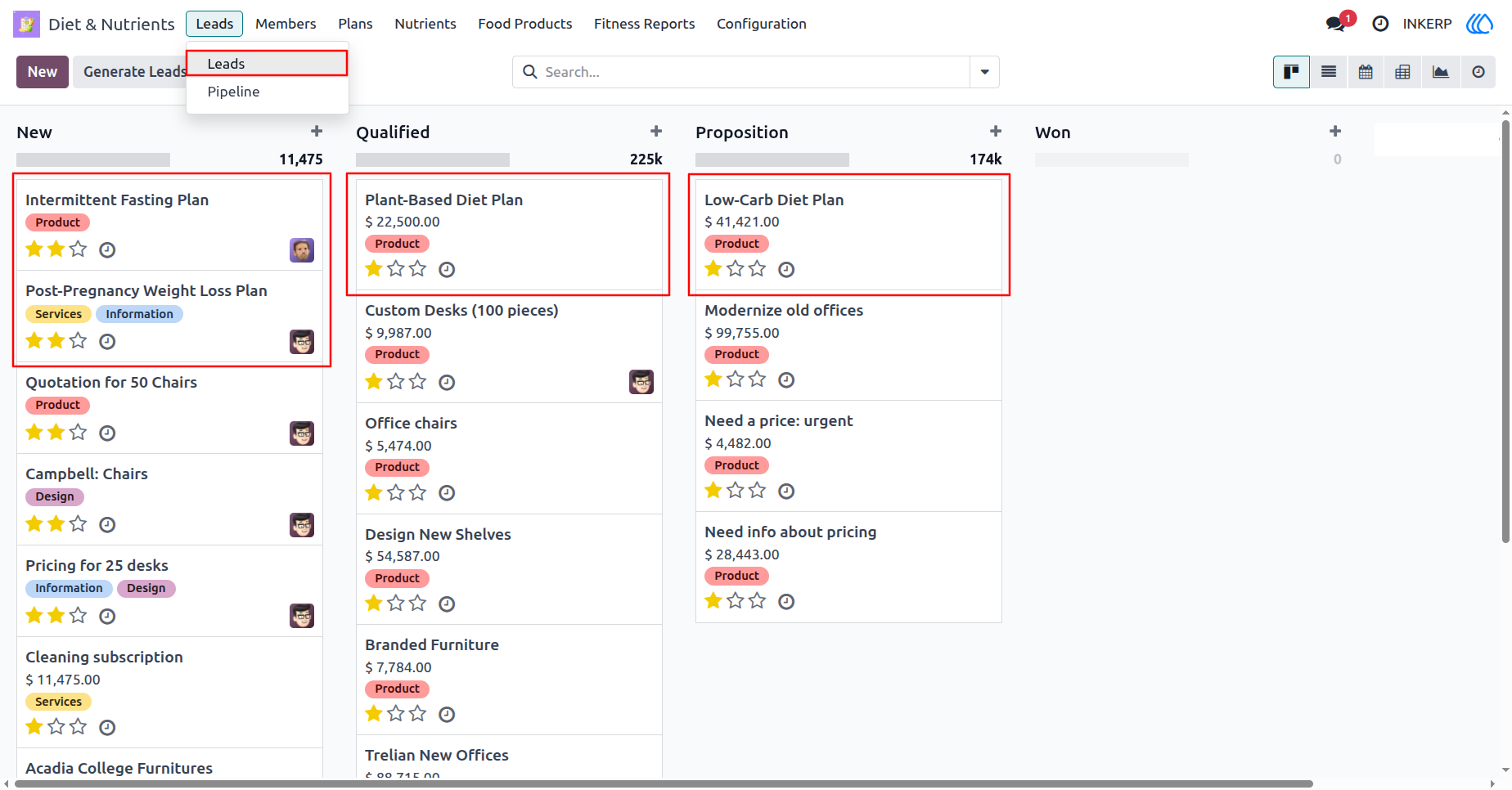Open the Food Products menu
Screen dimensions: 1512x790
click(x=525, y=24)
